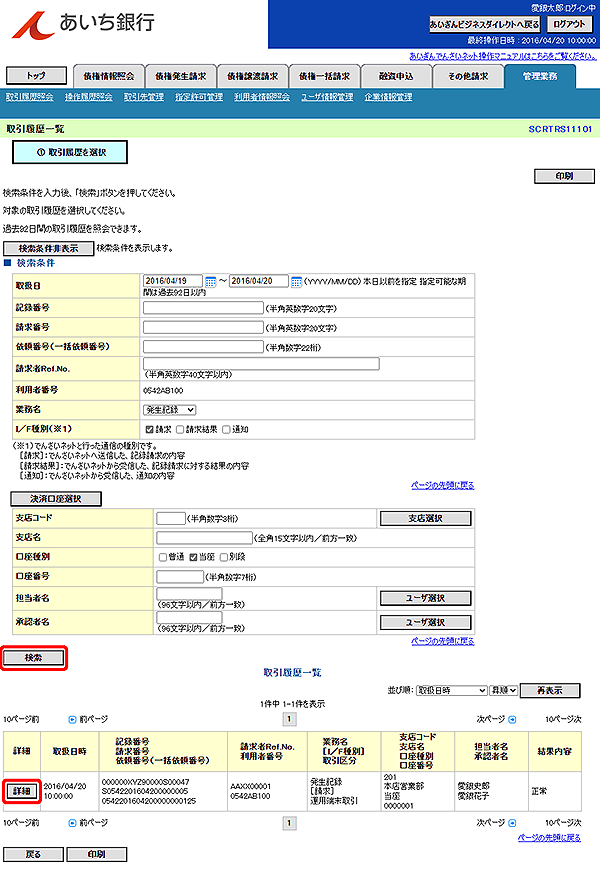The image size is (600, 870).
Task: Open ユーザ情報管理 submenu link
Action: 327,97
